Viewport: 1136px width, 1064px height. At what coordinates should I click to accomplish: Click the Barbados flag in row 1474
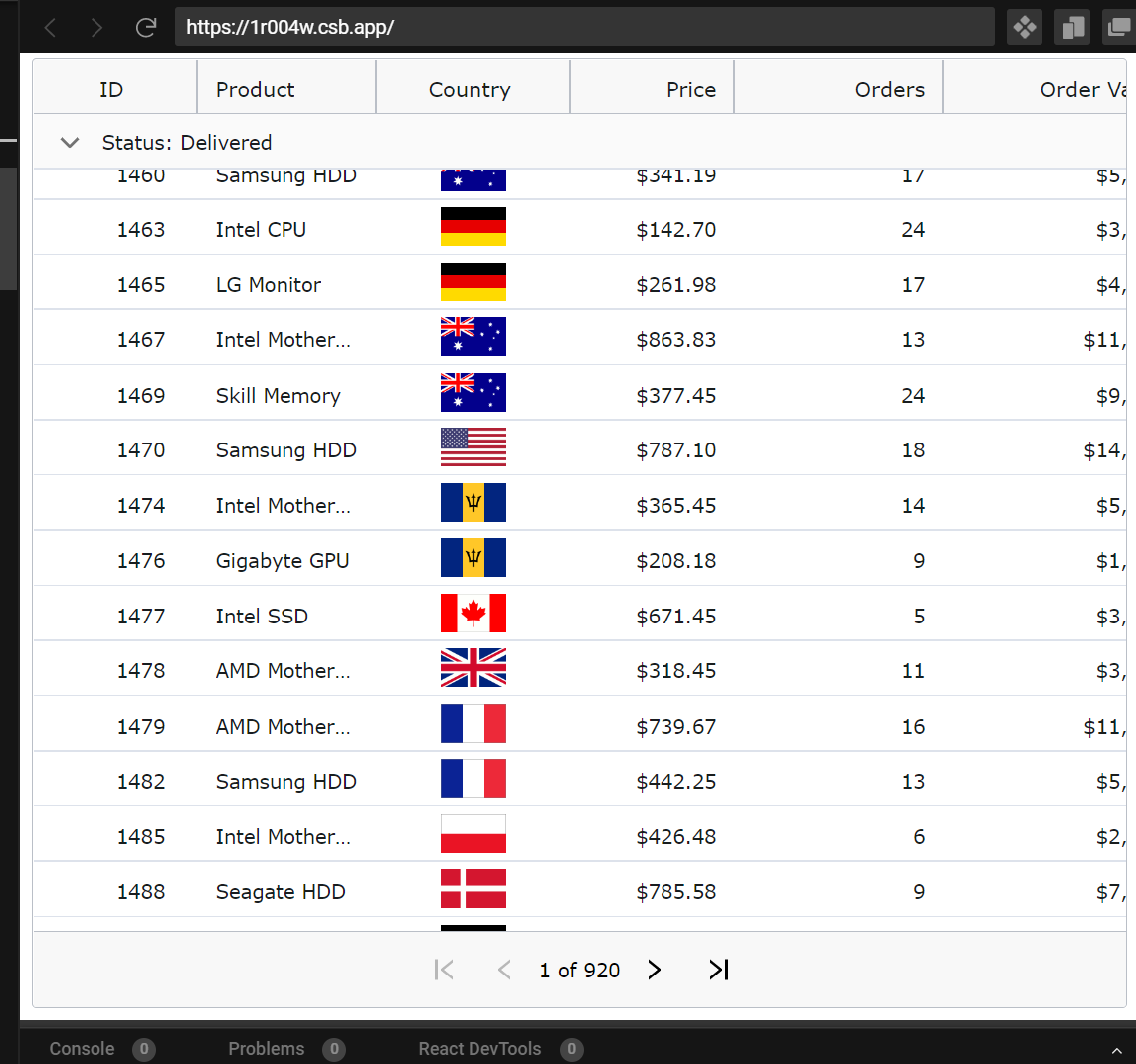473,503
